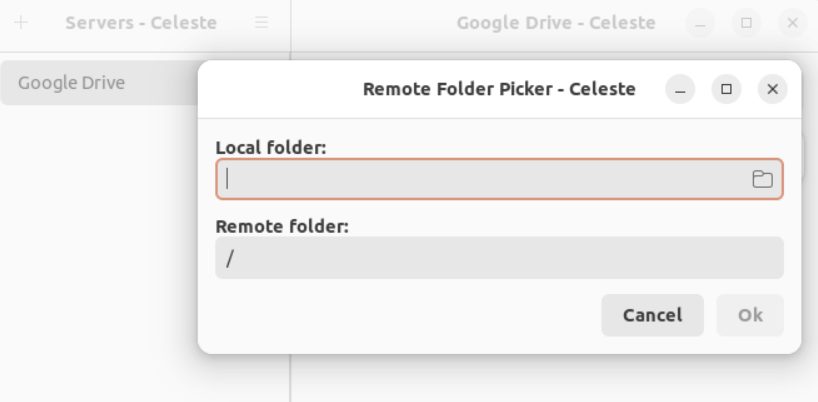818x402 pixels.
Task: Open the Servers window hamburger menu
Action: (261, 22)
